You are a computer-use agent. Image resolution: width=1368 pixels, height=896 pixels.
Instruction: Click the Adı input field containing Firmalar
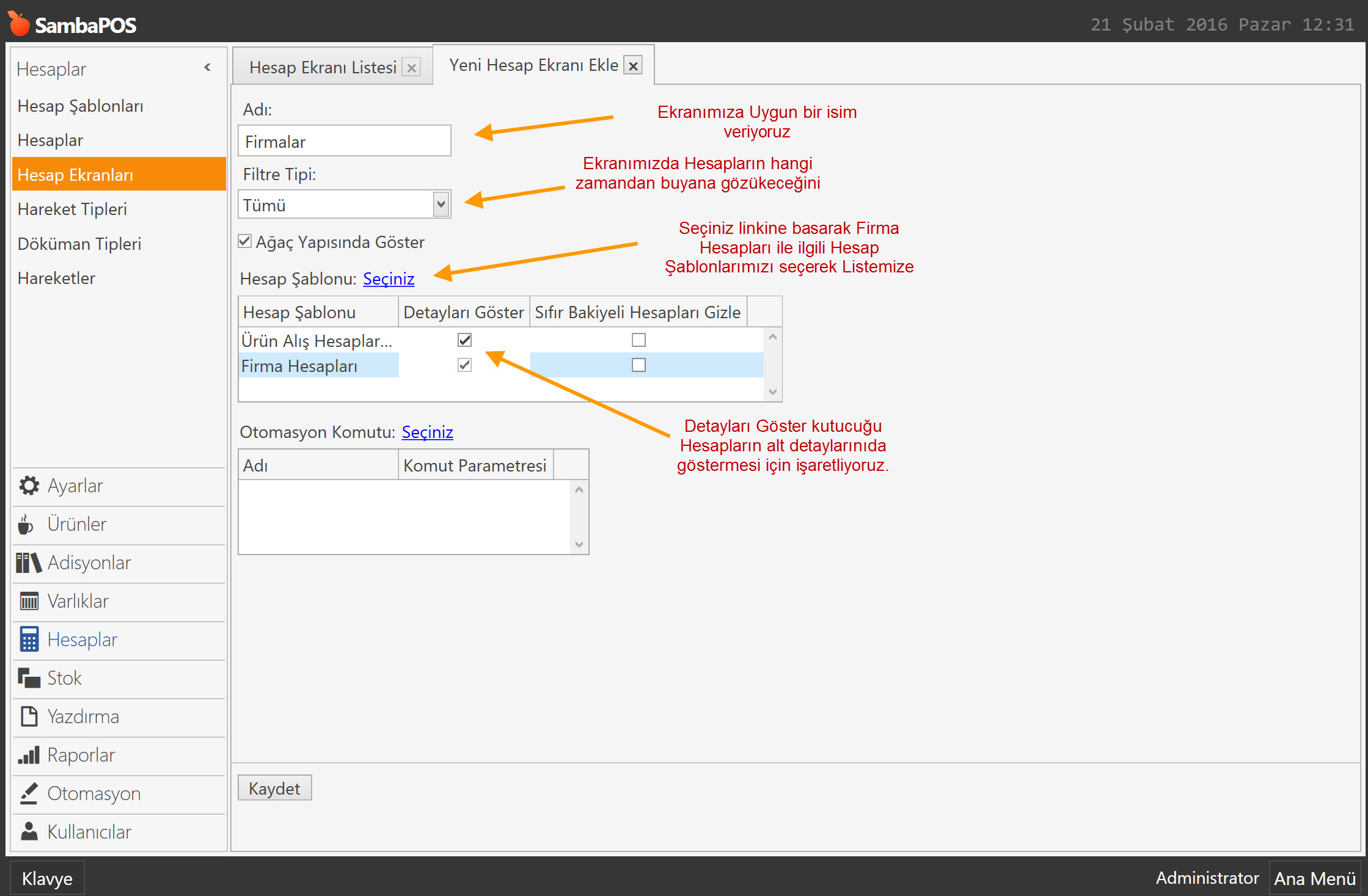click(345, 141)
